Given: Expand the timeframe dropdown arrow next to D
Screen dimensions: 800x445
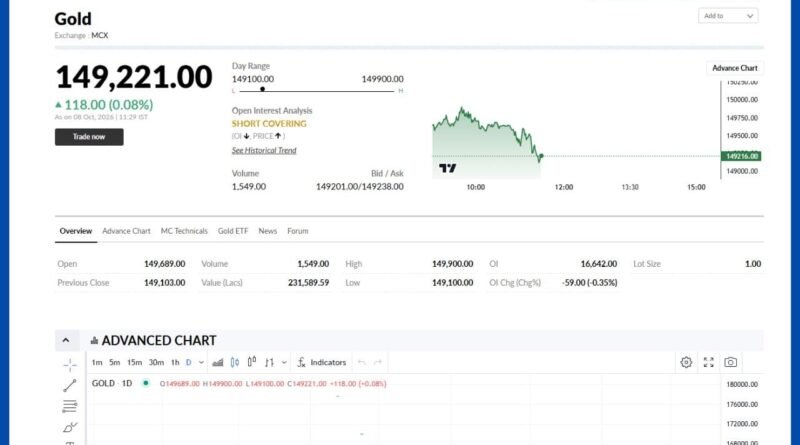Looking at the screenshot, I should pyautogui.click(x=201, y=362).
